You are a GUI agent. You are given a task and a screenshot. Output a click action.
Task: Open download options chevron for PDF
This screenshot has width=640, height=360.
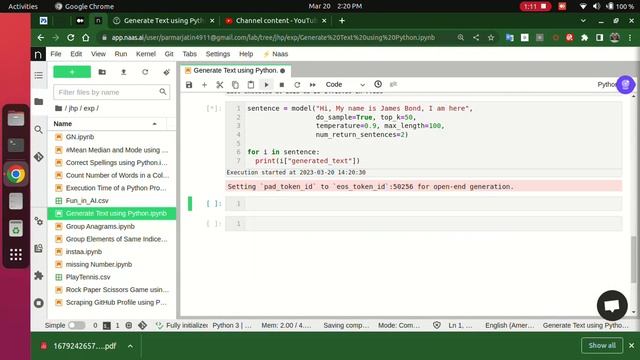coord(130,346)
